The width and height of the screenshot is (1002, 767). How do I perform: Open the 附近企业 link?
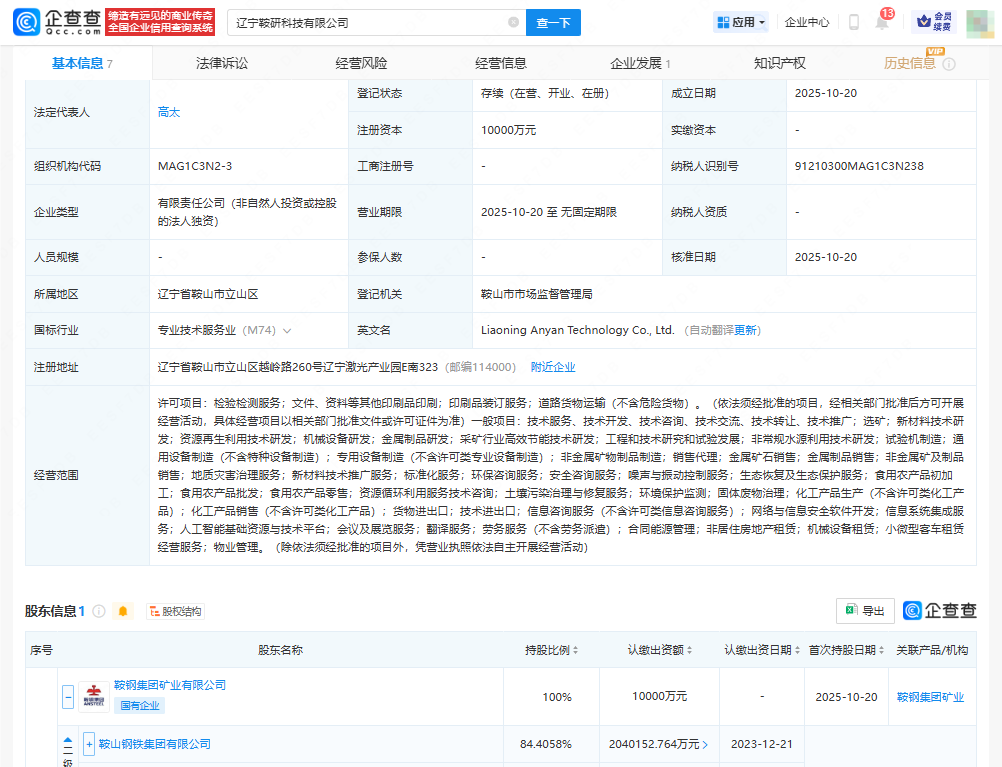(553, 367)
